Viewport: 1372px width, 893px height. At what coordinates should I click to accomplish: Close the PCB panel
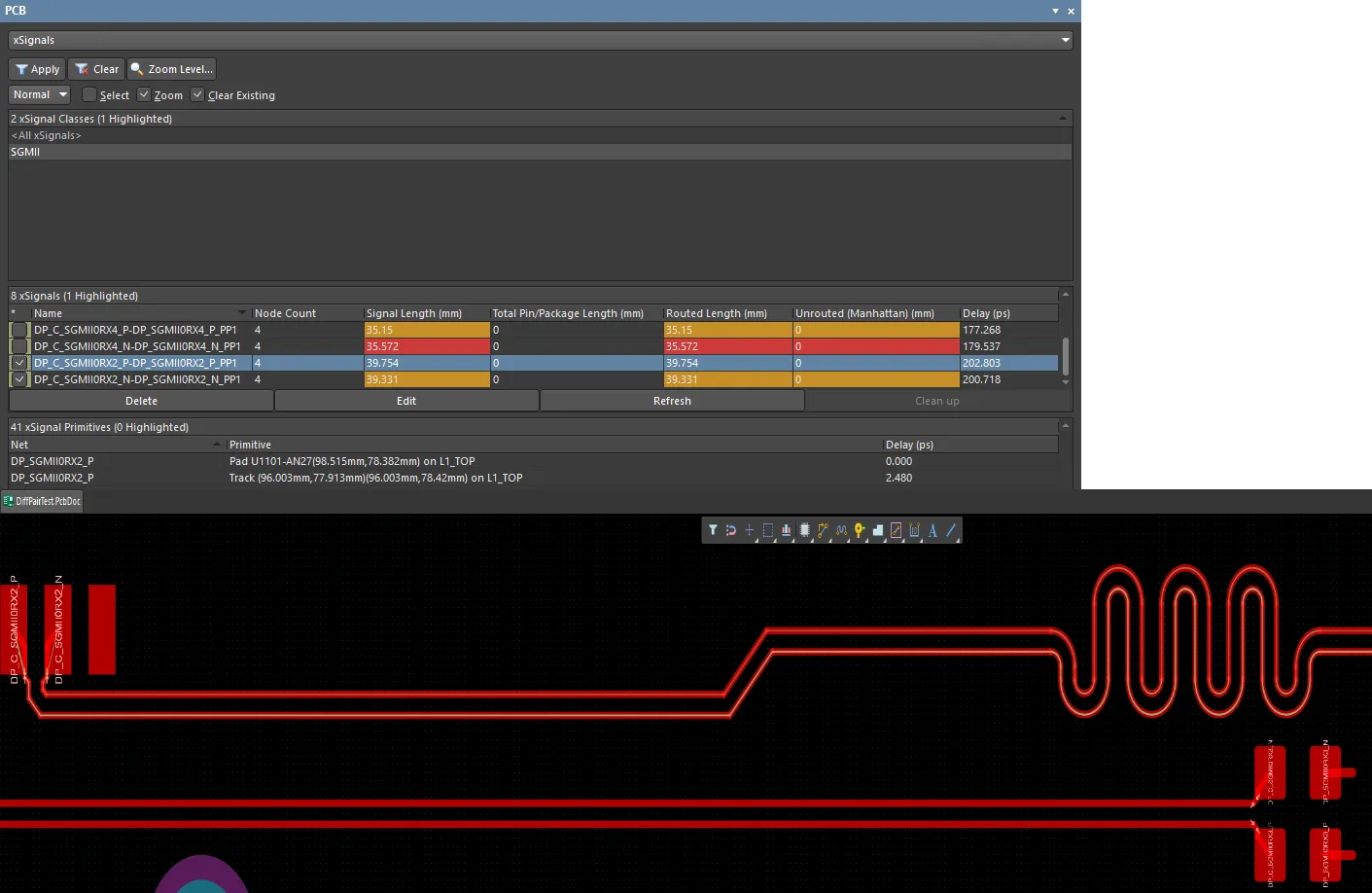pos(1071,11)
